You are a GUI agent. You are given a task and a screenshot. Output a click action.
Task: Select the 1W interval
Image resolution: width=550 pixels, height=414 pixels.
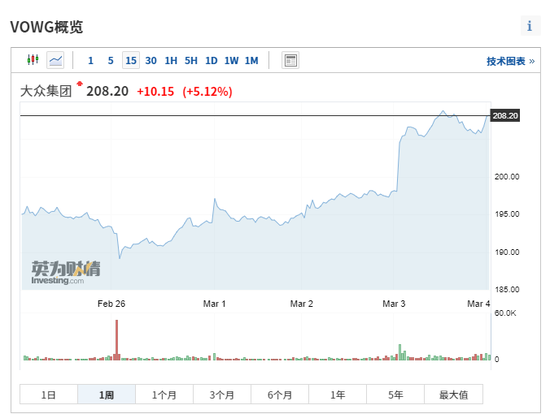click(x=232, y=61)
